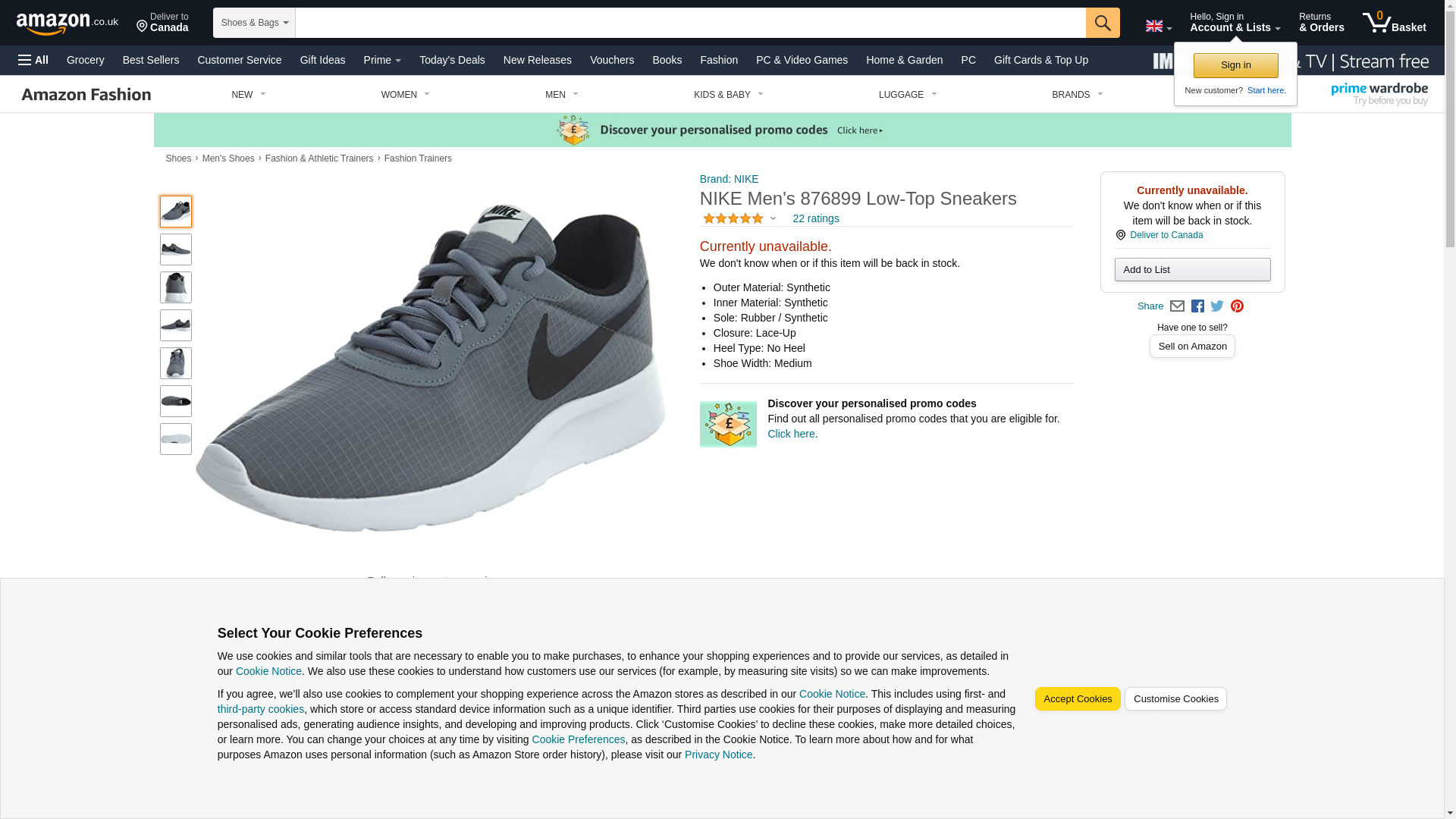Expand the star ratings breakdown arrow

pyautogui.click(x=773, y=219)
